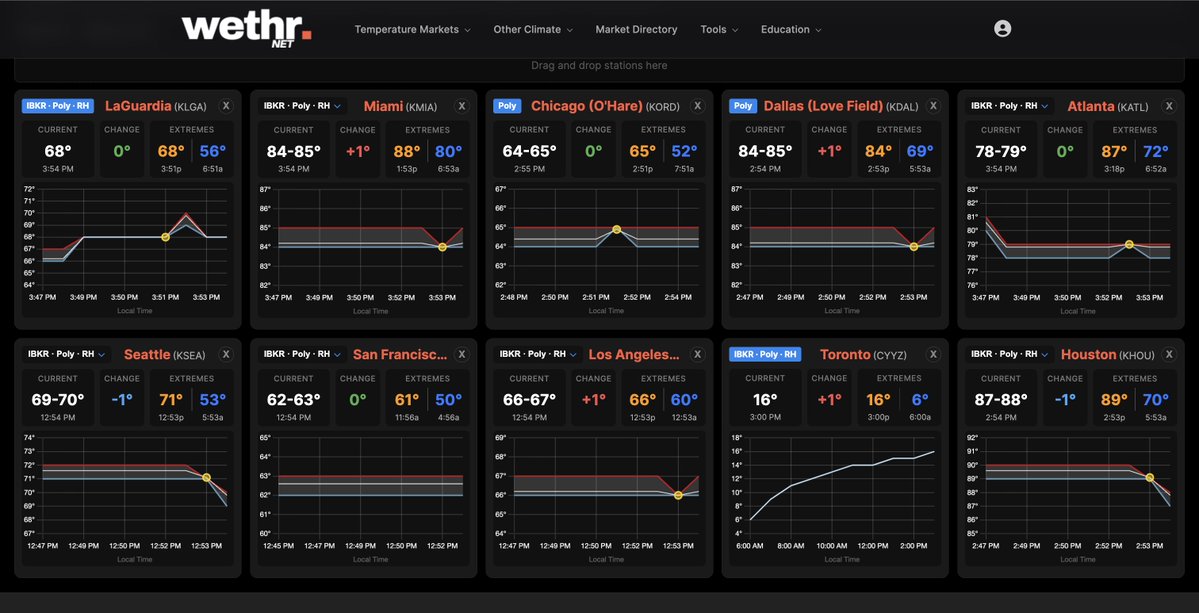Viewport: 1199px width, 613px height.
Task: Close the Miami station card
Action: point(461,106)
